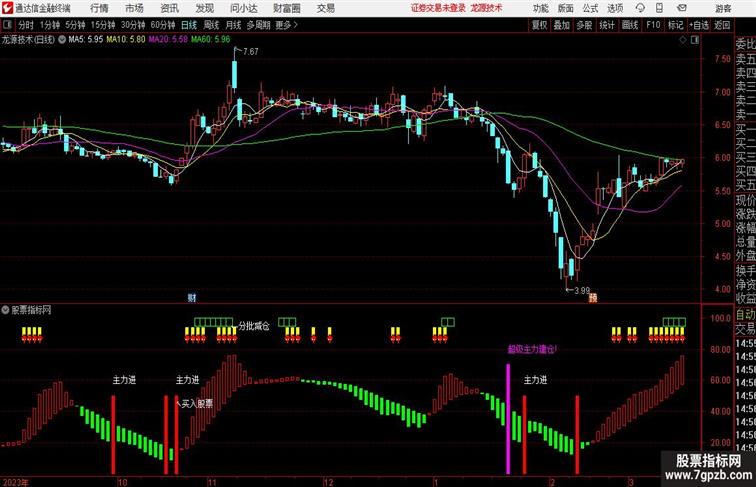Screen dimensions: 756x487
Task: Toggle the side panel icon beside diamond
Action: tap(695, 40)
